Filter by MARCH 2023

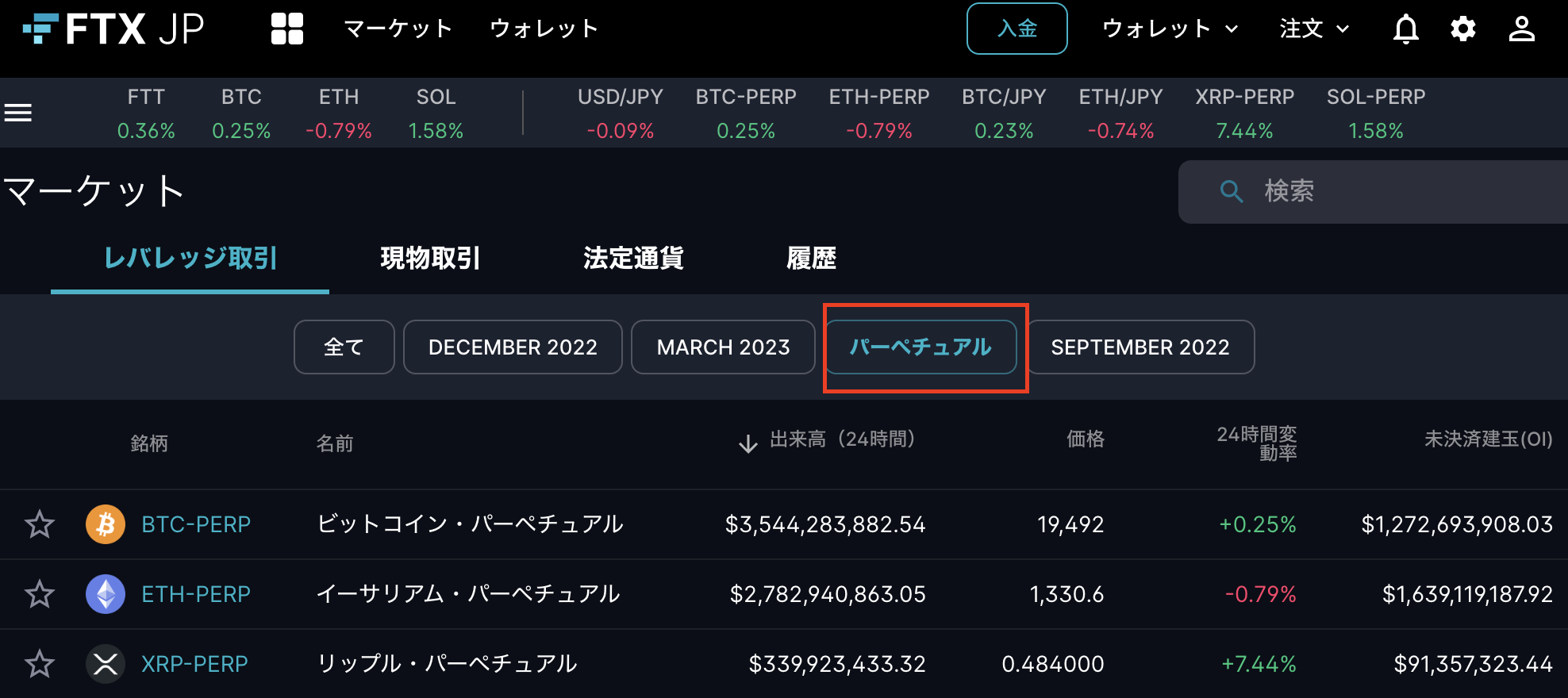click(x=723, y=347)
